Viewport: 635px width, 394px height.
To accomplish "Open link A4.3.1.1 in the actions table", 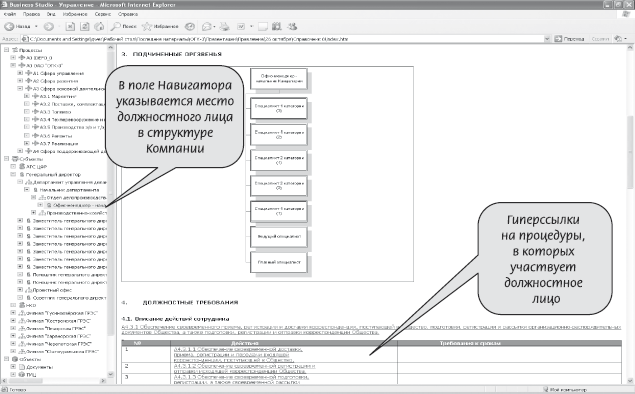I will pyautogui.click(x=239, y=354).
